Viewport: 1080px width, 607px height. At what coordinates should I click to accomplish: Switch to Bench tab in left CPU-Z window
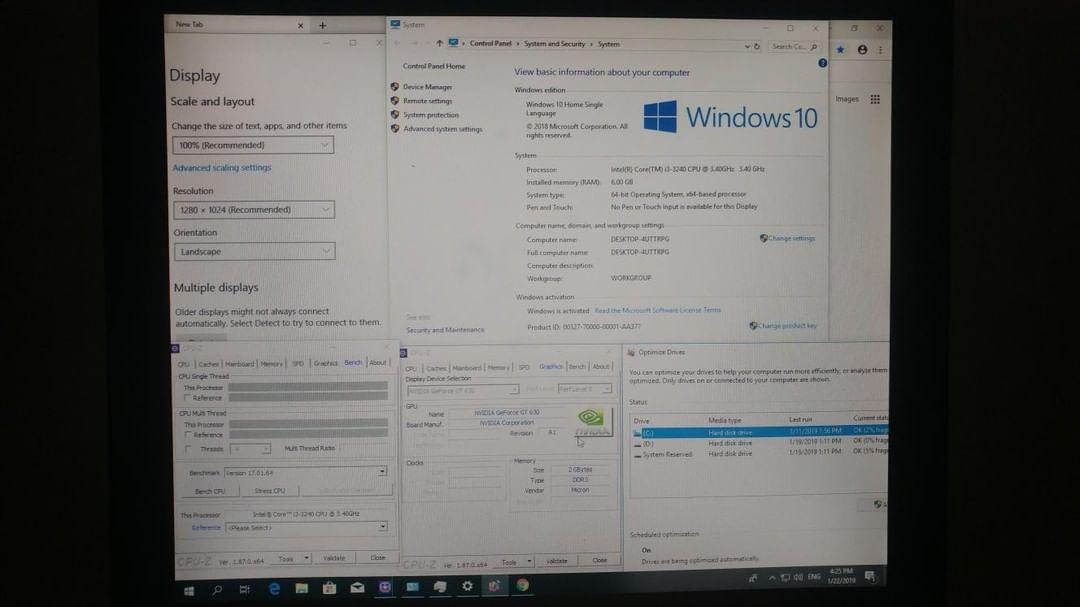point(353,362)
